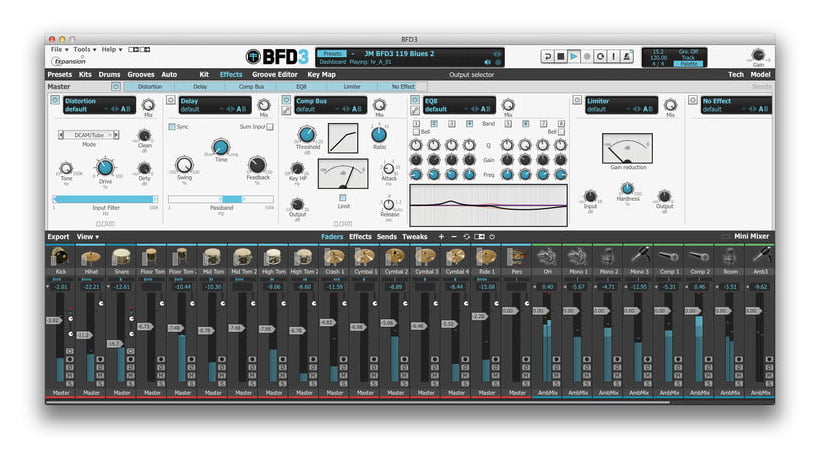
Task: Open the Key Map tab
Action: click(321, 75)
